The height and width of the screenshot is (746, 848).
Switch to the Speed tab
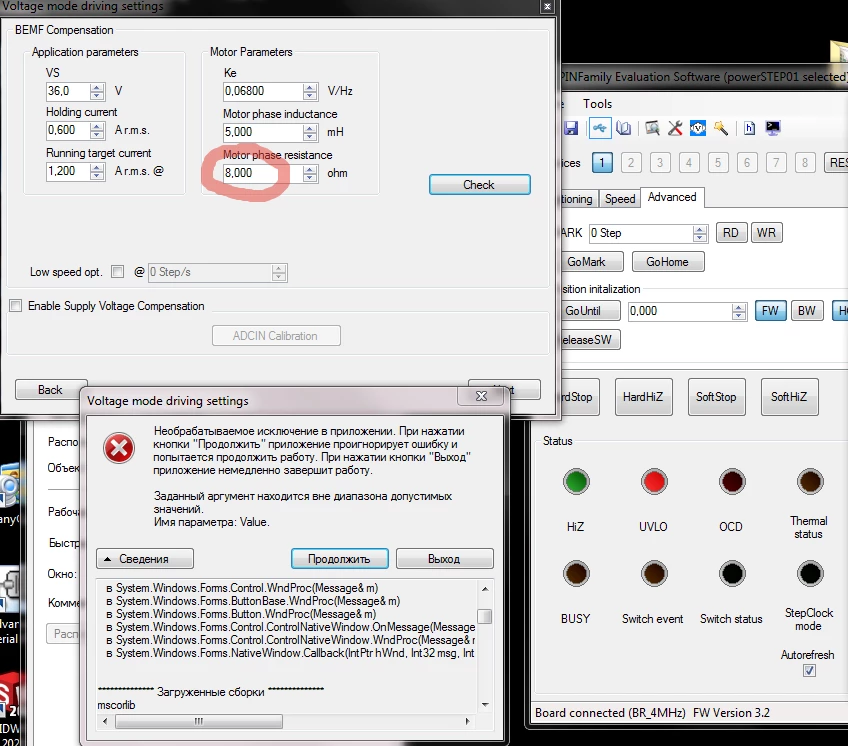[620, 199]
